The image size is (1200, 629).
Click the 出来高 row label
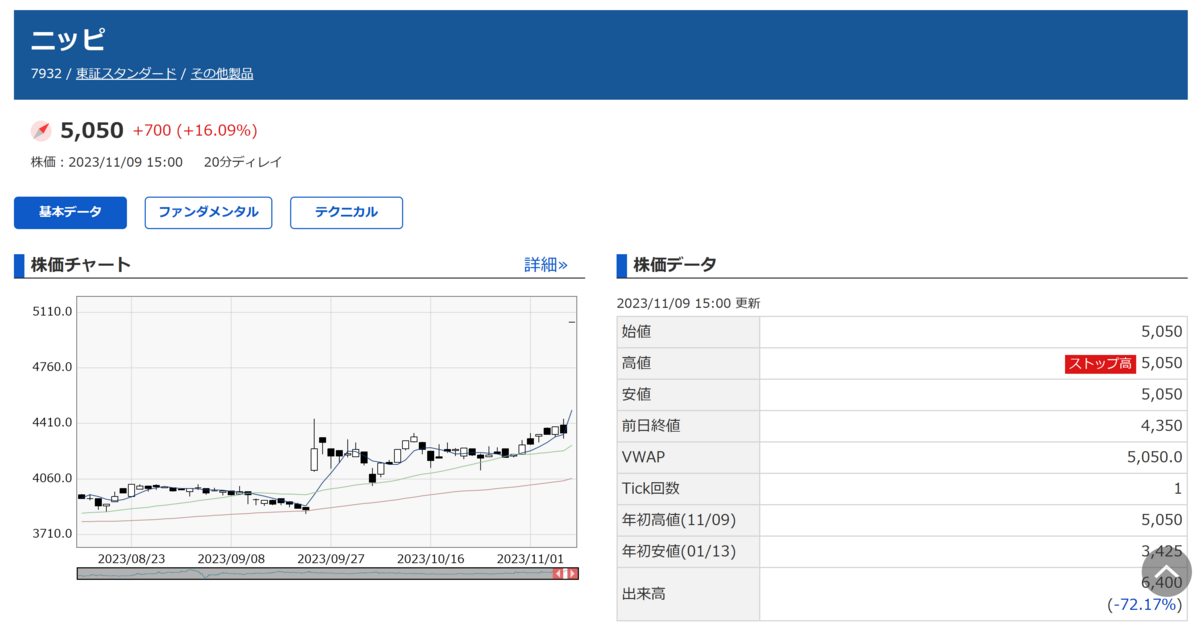[x=644, y=594]
